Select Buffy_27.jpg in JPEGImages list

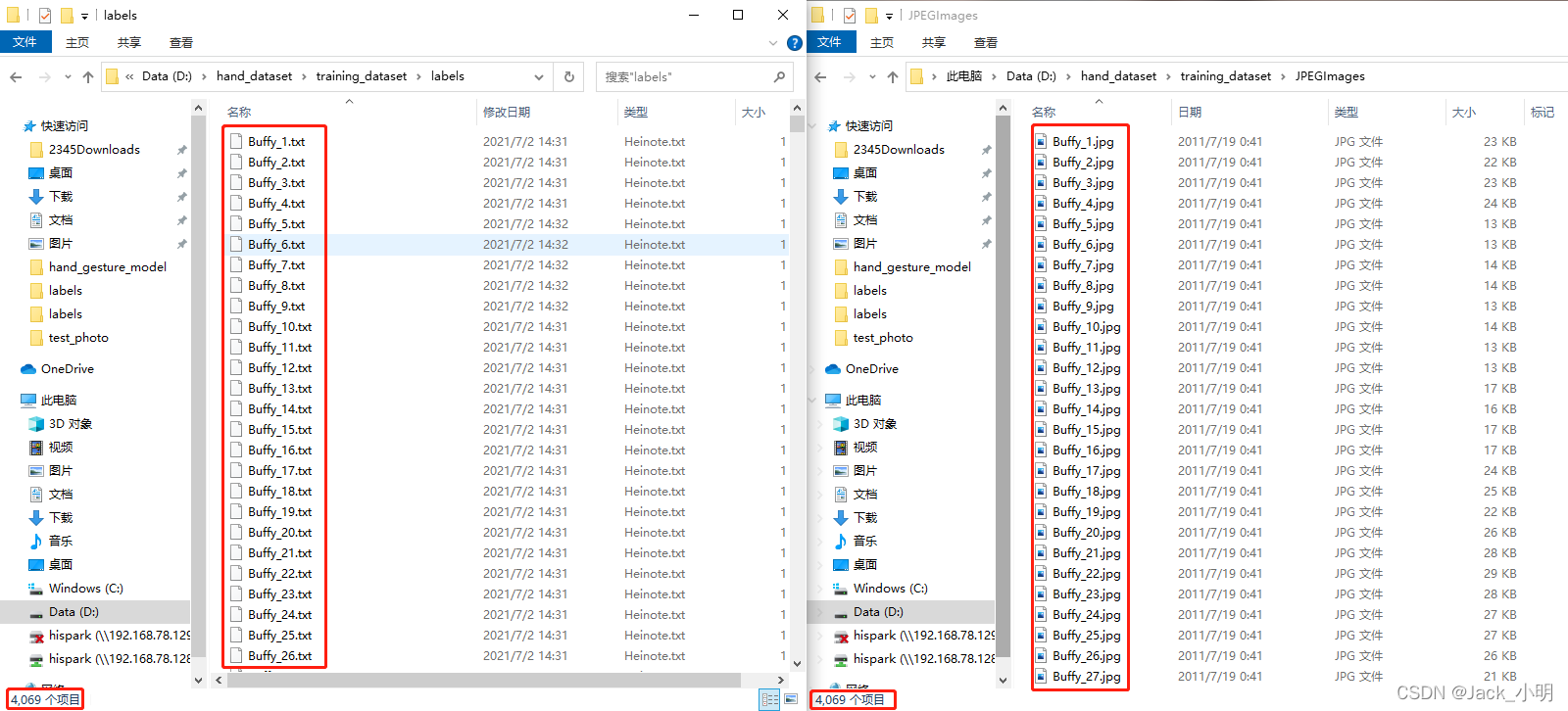[1086, 676]
